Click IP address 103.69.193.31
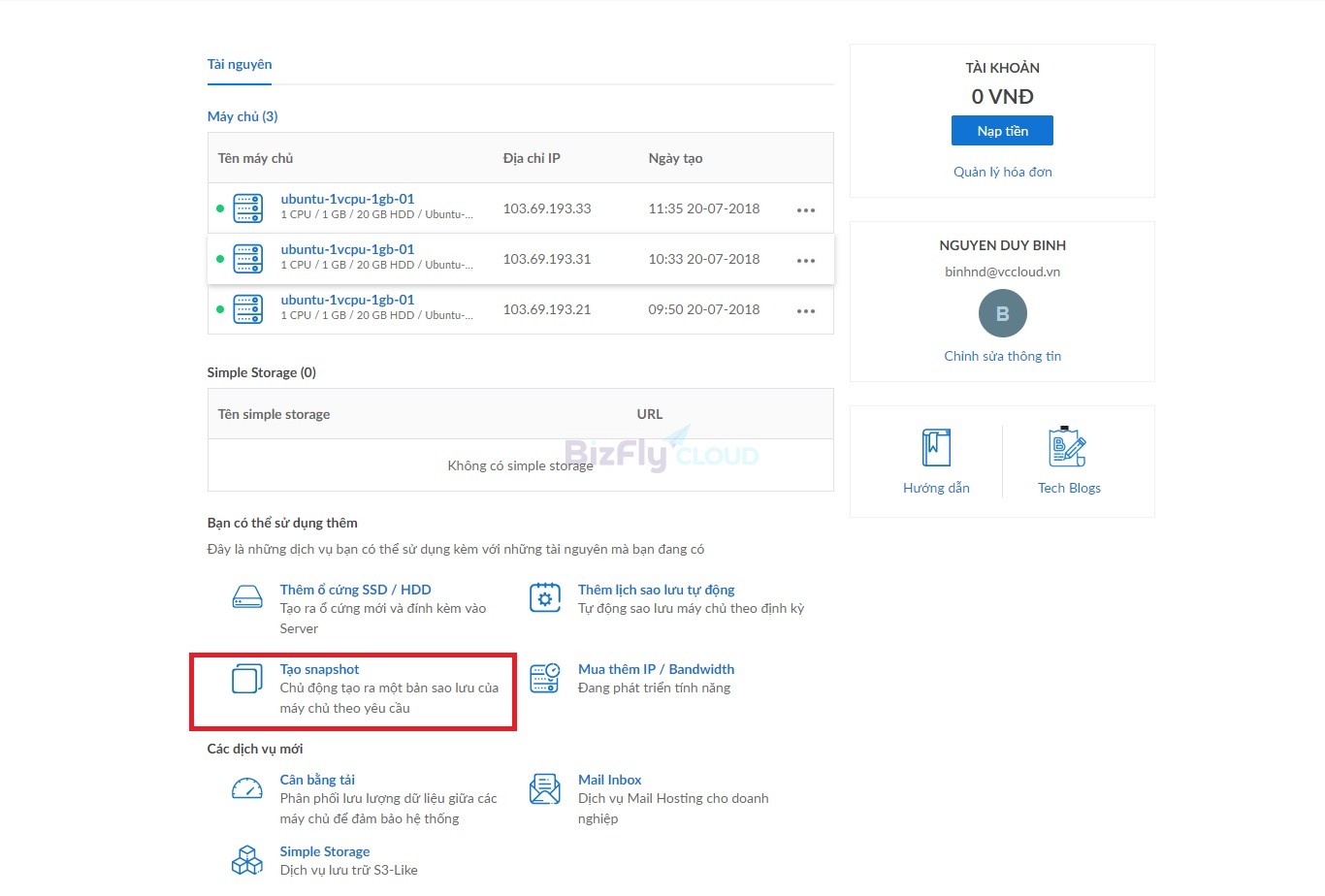Image resolution: width=1325 pixels, height=896 pixels. (x=547, y=259)
